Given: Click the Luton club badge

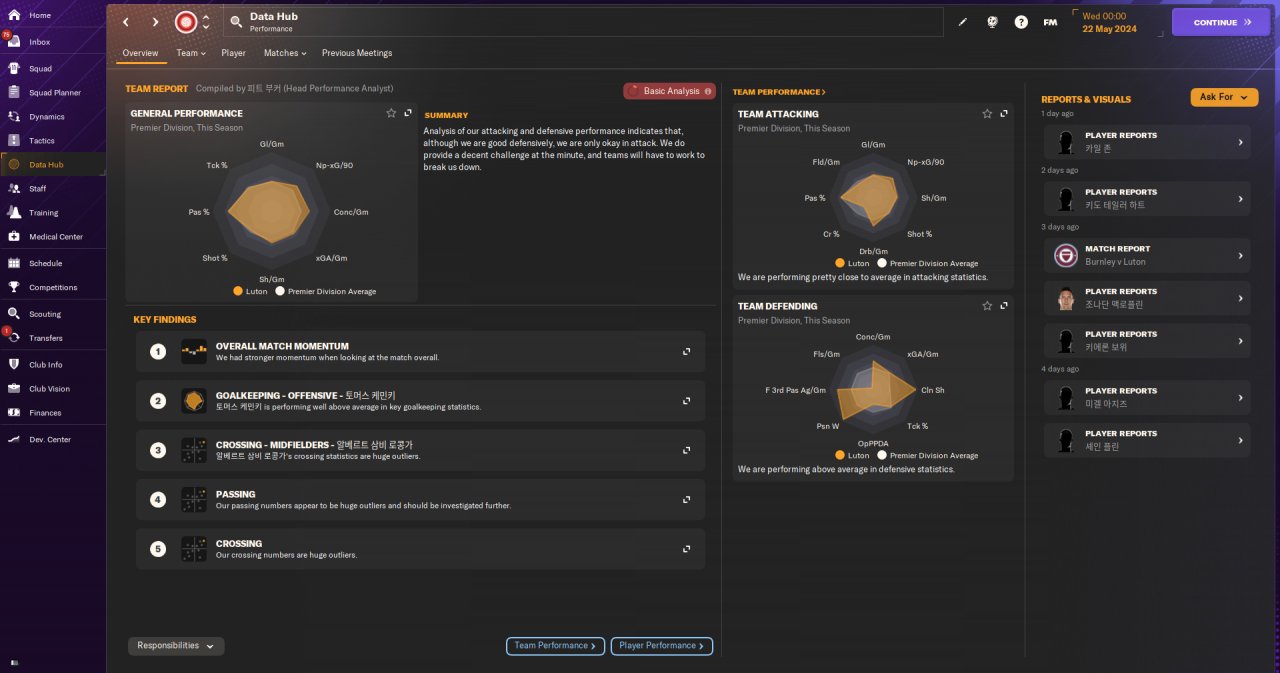Looking at the screenshot, I should pos(185,22).
